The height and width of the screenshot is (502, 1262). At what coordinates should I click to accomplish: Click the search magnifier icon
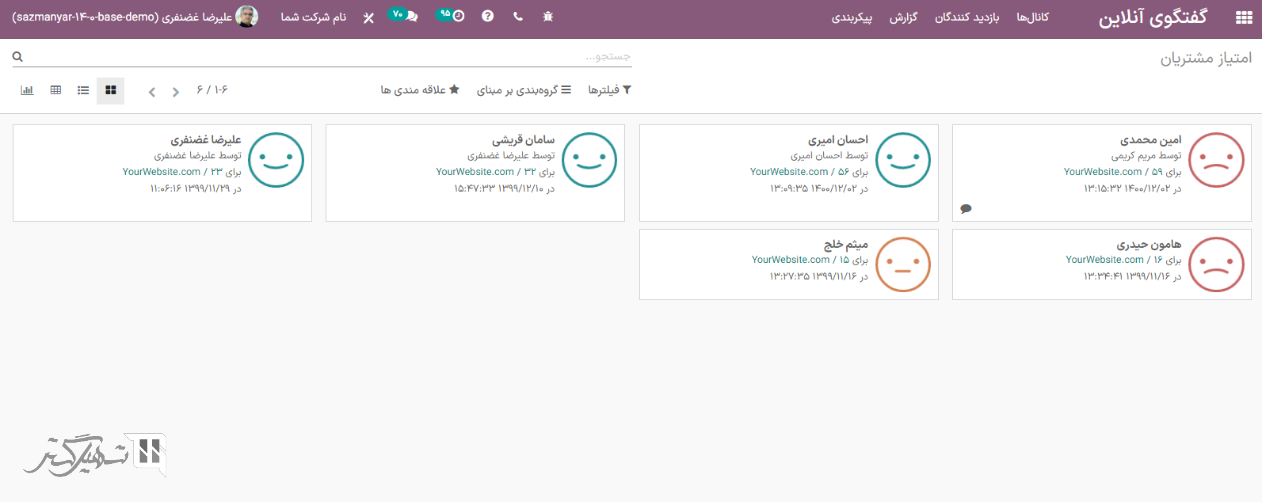[x=17, y=58]
